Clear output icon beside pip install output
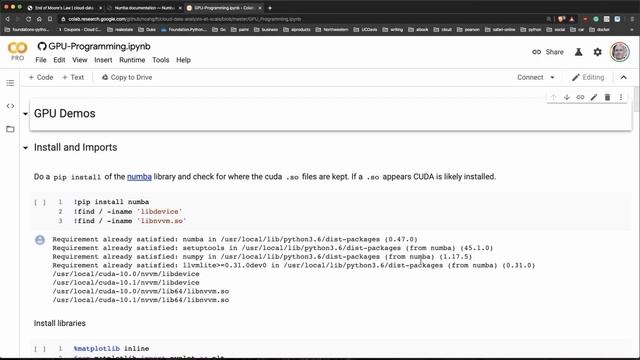The width and height of the screenshot is (640, 360). [40, 240]
